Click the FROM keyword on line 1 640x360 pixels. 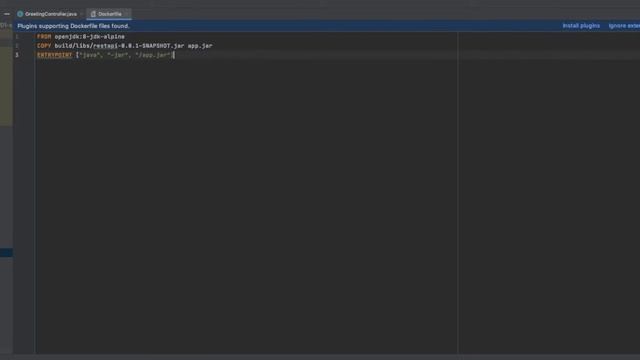(x=44, y=37)
